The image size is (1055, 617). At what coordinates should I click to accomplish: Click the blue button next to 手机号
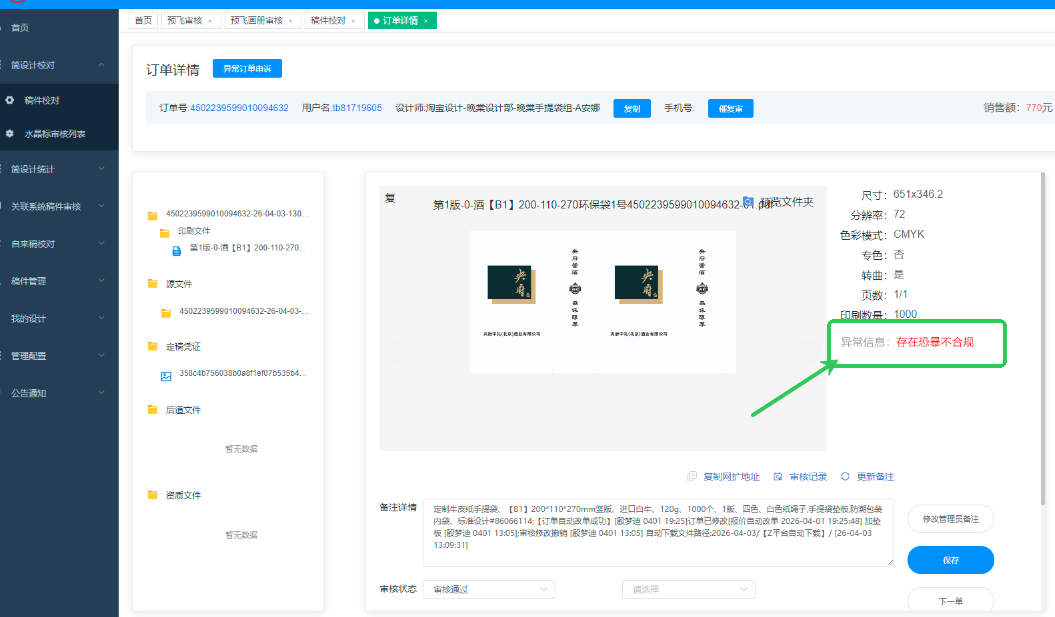(x=730, y=108)
